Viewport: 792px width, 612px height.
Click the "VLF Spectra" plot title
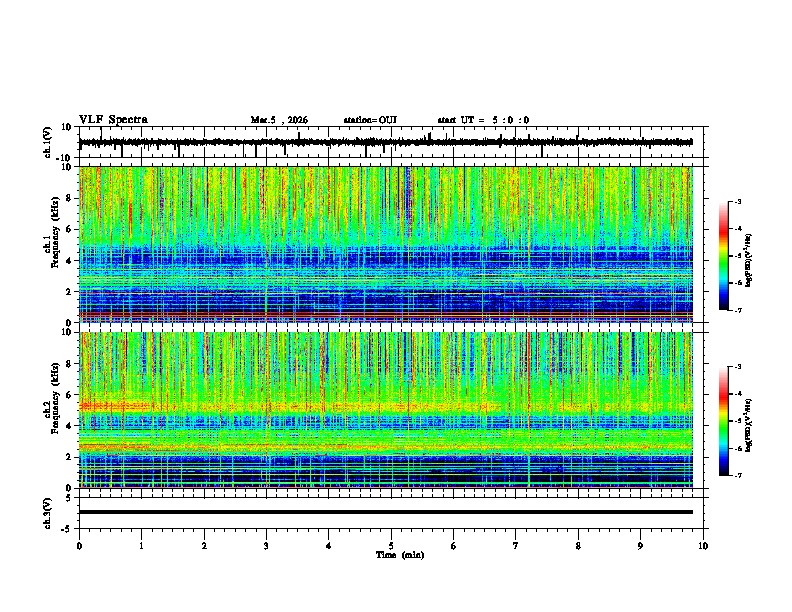[x=113, y=120]
